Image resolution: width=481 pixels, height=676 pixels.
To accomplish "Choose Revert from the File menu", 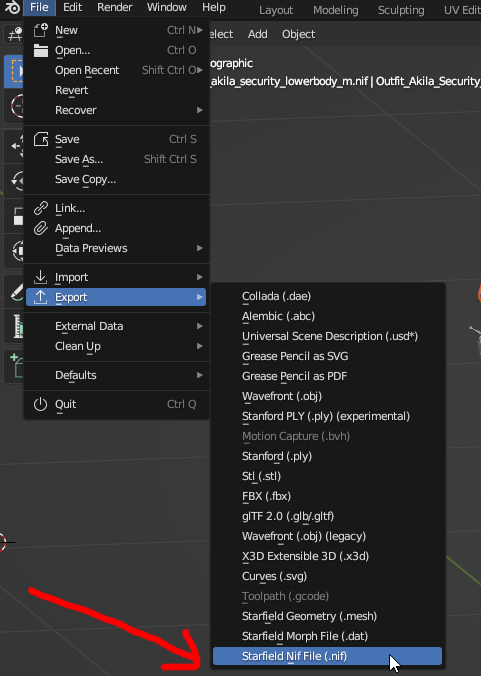I will click(116, 90).
